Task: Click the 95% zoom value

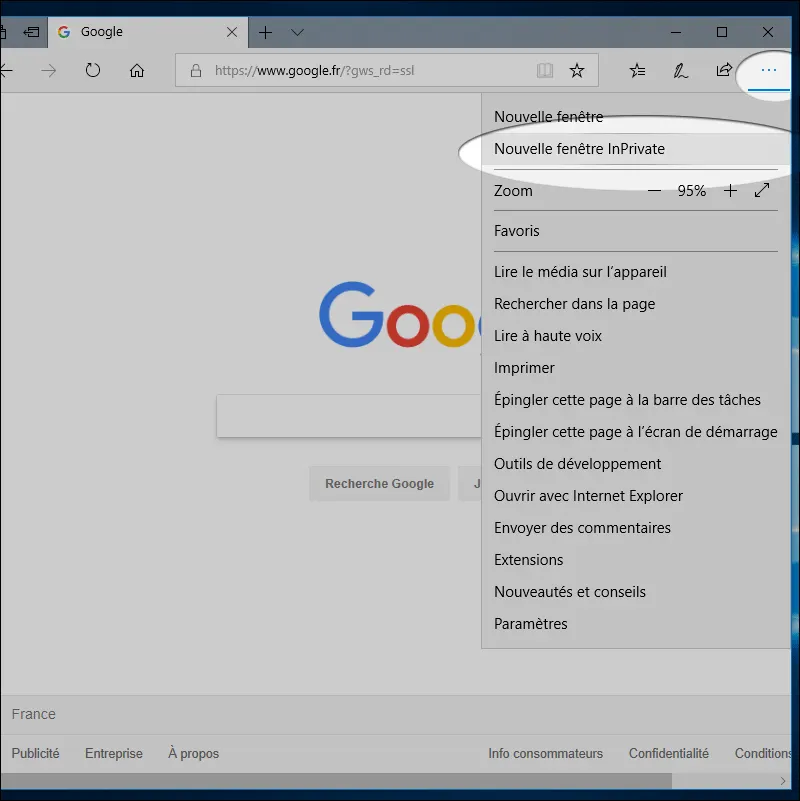Action: [692, 191]
